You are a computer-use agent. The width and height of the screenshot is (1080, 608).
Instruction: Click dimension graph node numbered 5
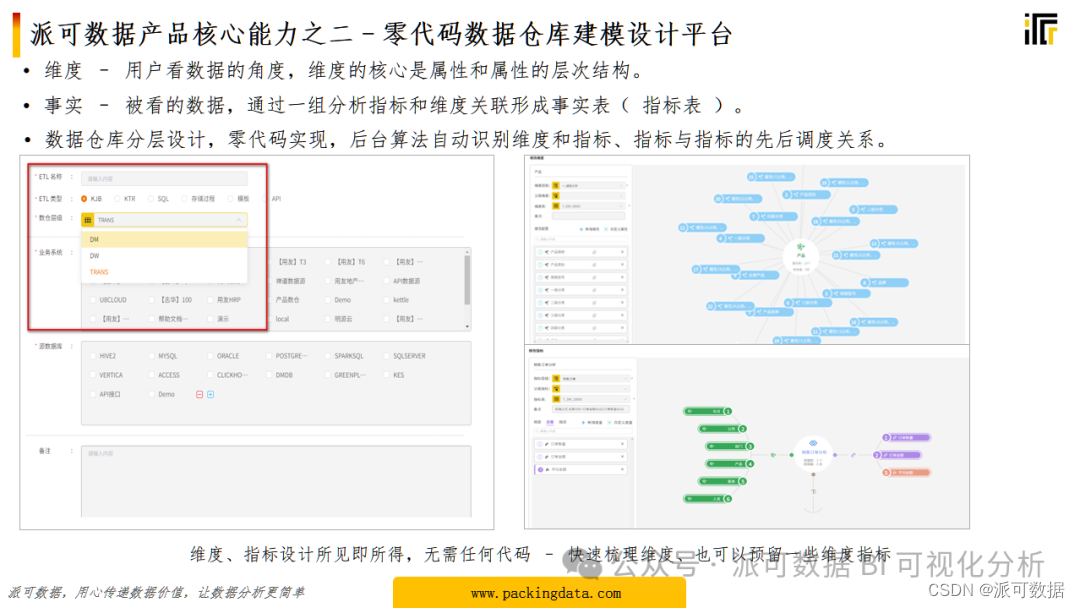(873, 209)
